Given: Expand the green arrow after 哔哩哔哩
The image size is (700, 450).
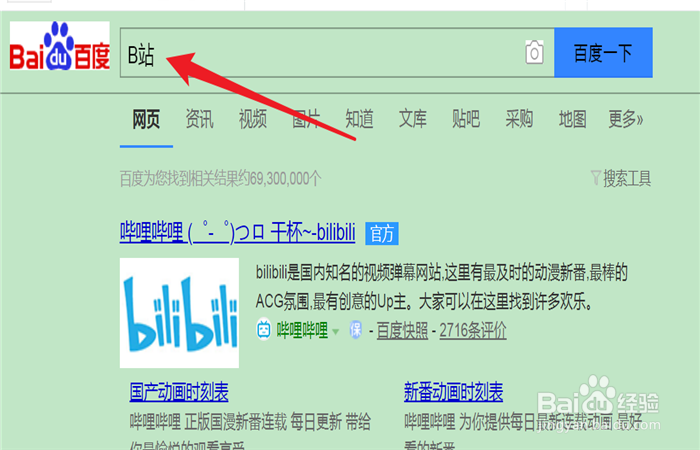Looking at the screenshot, I should [336, 331].
